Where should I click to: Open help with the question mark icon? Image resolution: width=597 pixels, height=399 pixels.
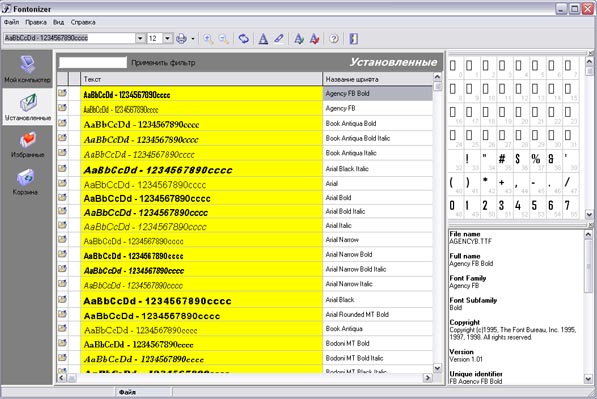[x=334, y=38]
